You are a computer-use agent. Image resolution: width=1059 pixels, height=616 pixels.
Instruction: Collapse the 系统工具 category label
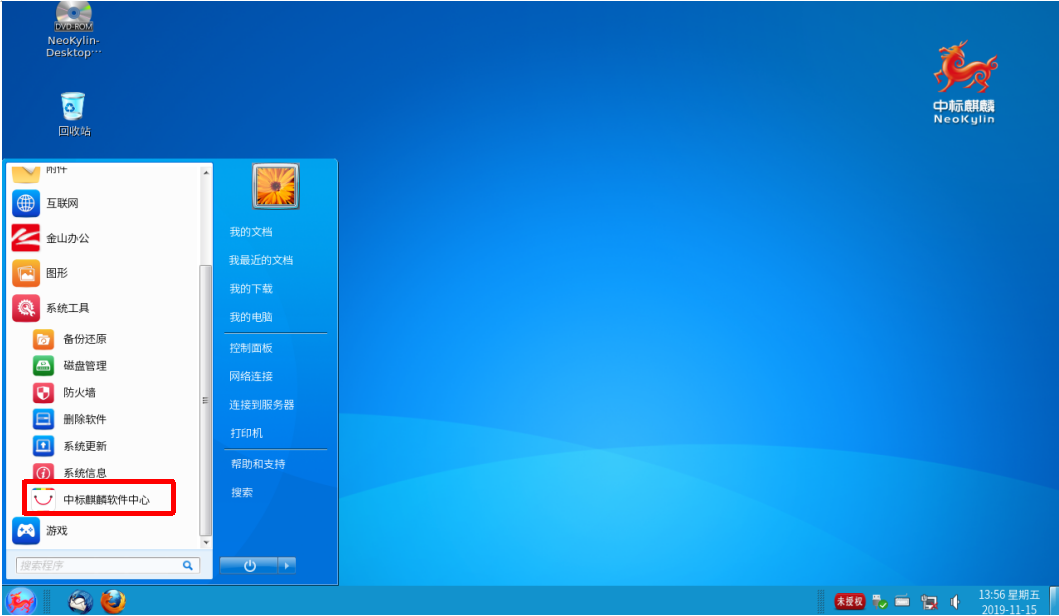click(68, 308)
